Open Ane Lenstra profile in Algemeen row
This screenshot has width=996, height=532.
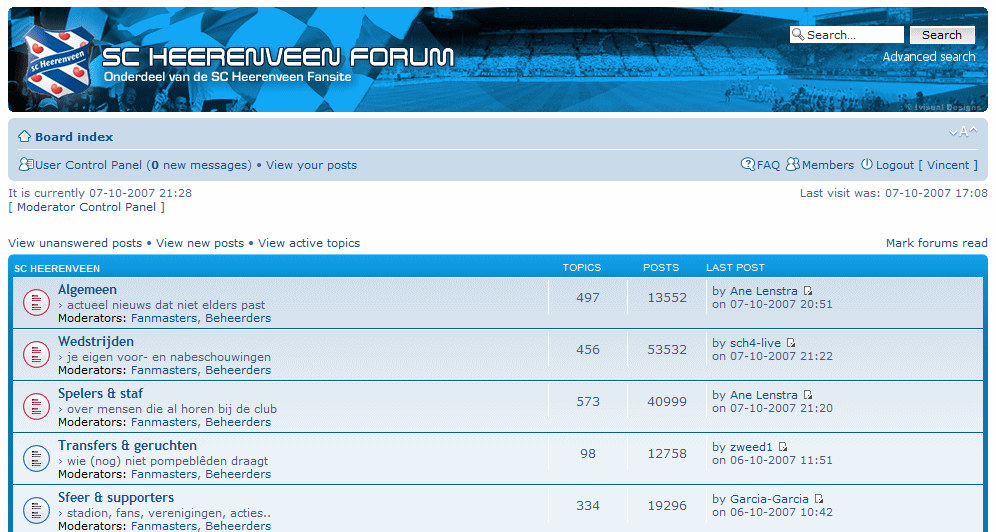[764, 291]
